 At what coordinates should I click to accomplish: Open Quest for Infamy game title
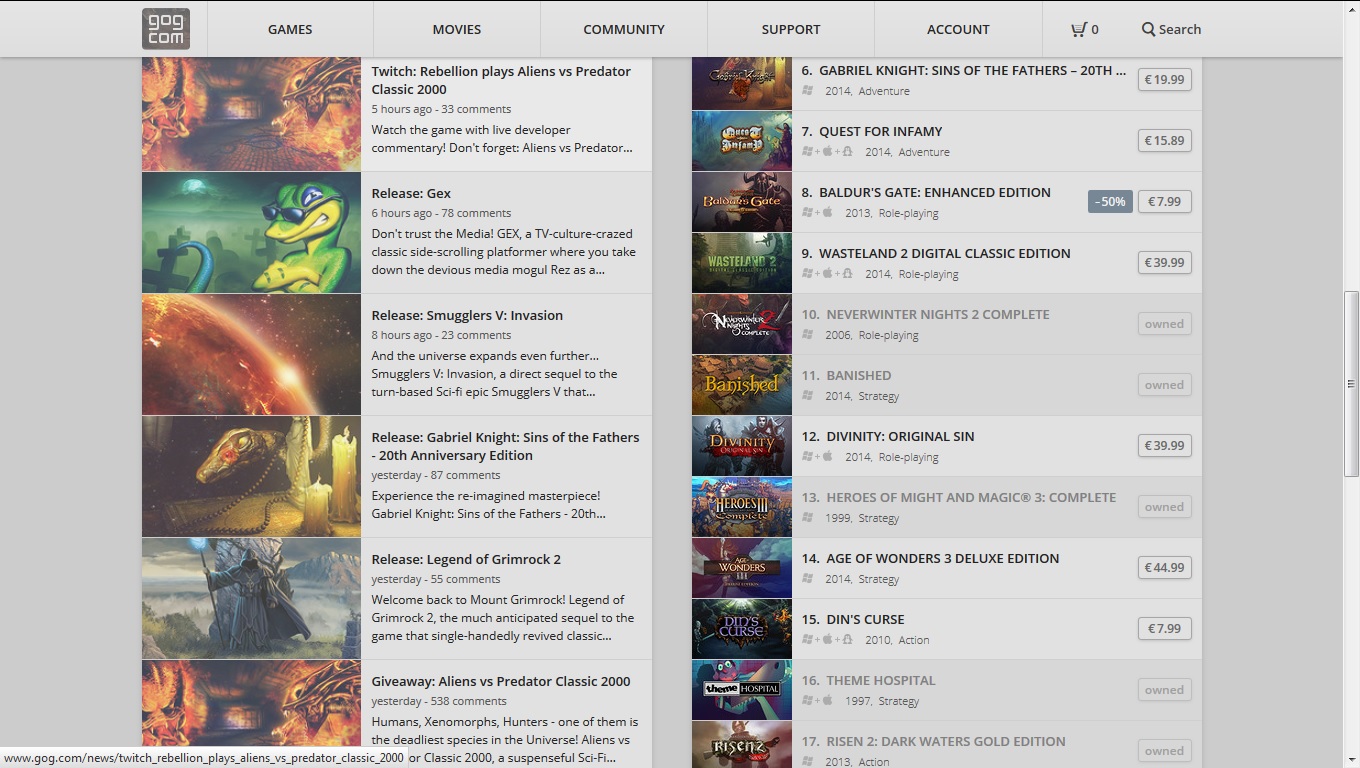click(880, 131)
